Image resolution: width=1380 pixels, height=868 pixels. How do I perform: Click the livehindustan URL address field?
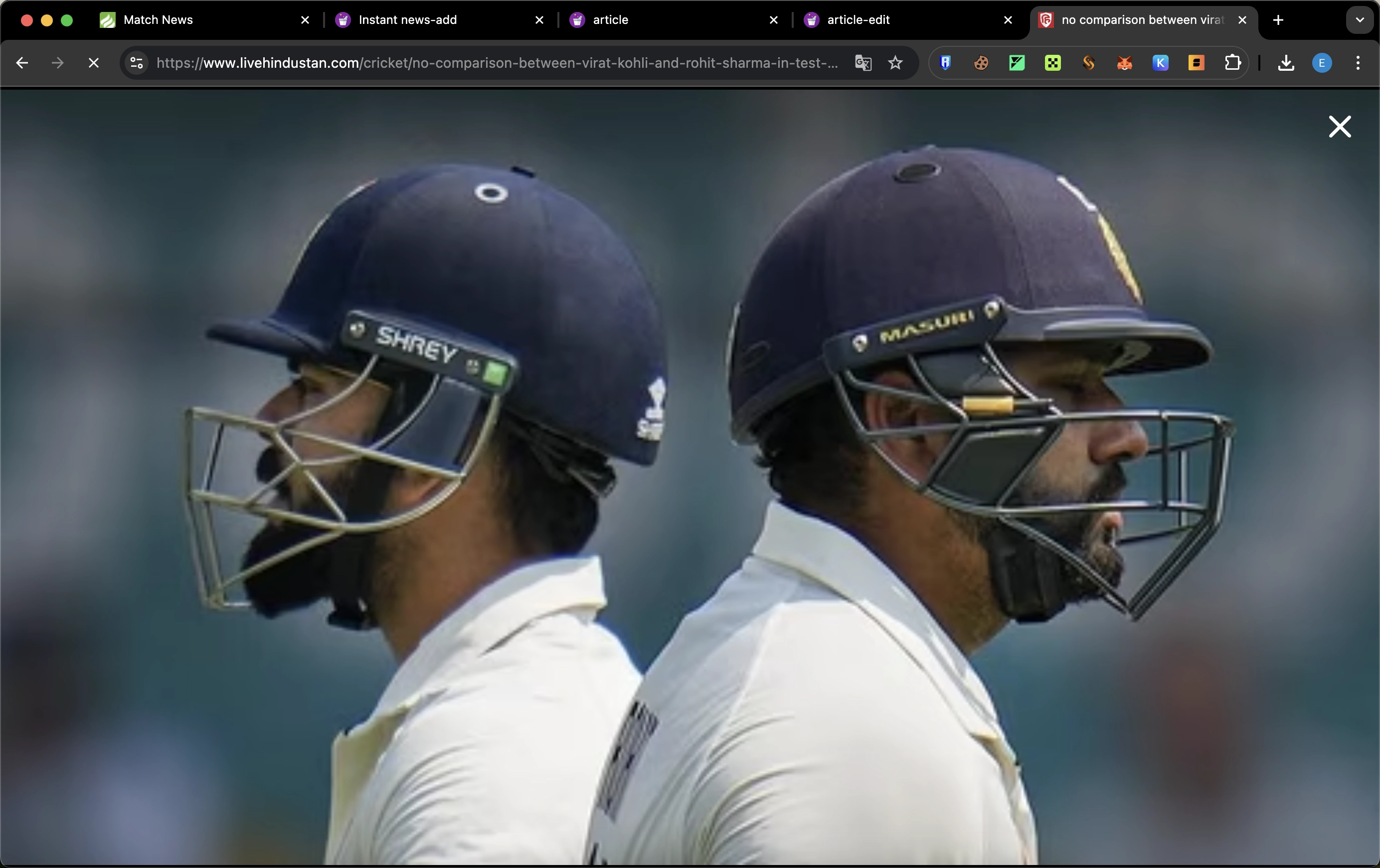pyautogui.click(x=496, y=63)
